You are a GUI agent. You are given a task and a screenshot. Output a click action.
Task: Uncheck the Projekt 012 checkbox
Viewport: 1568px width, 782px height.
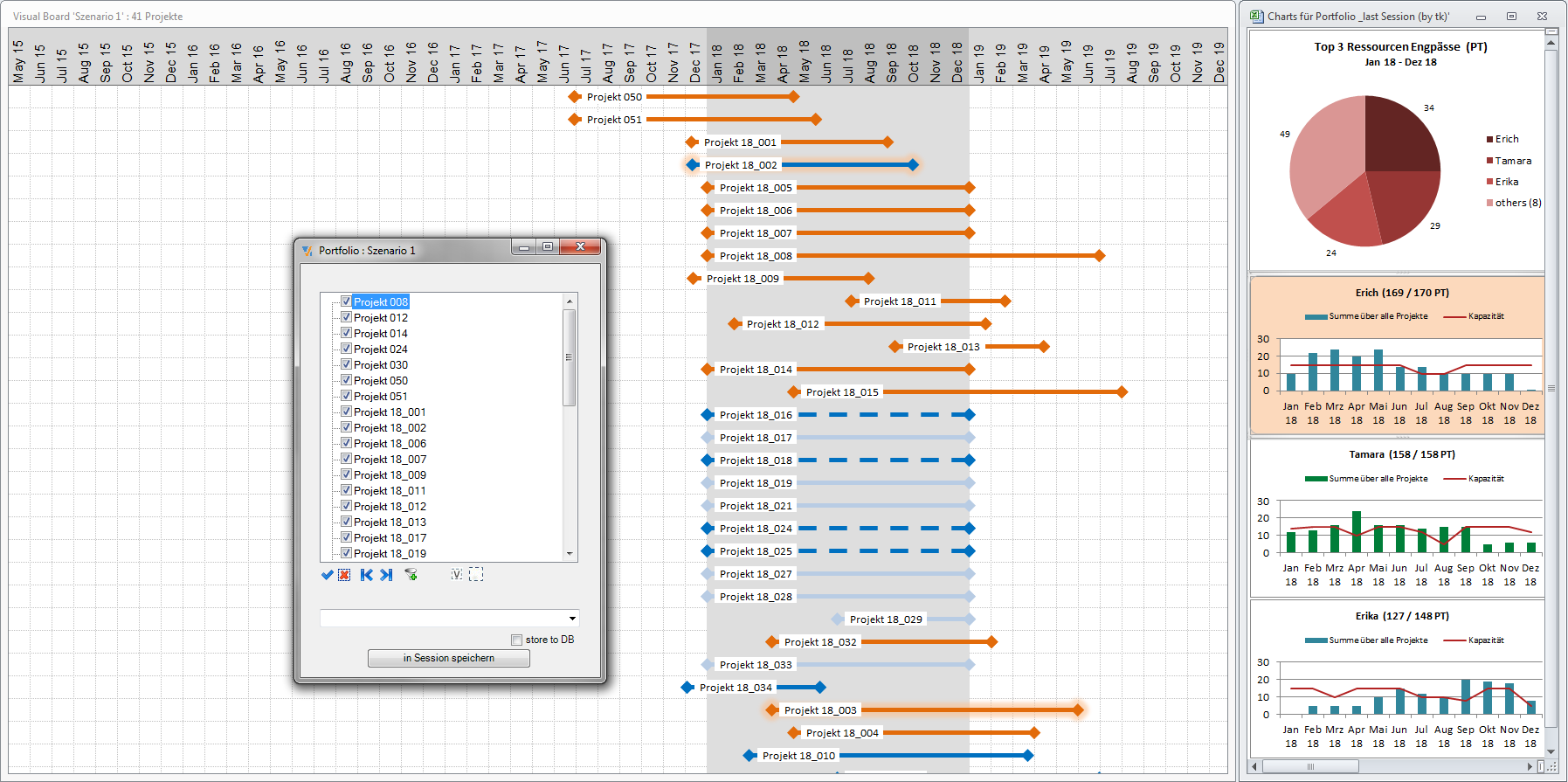coord(346,317)
